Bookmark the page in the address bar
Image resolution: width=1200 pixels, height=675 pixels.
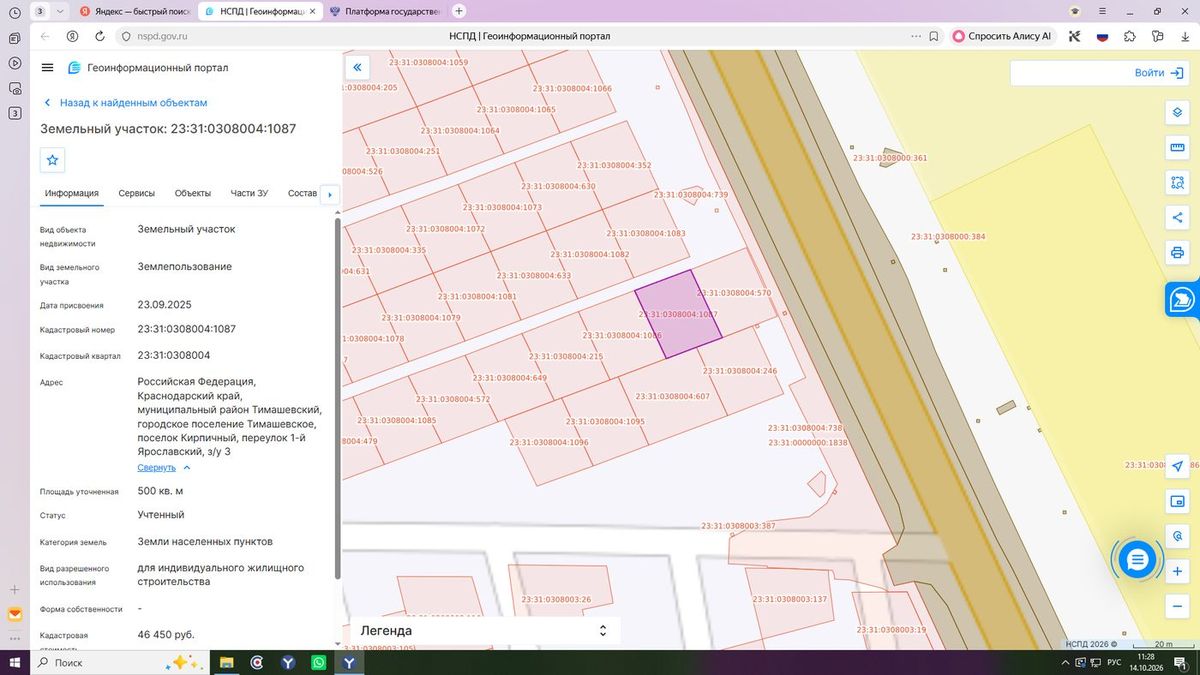933,36
